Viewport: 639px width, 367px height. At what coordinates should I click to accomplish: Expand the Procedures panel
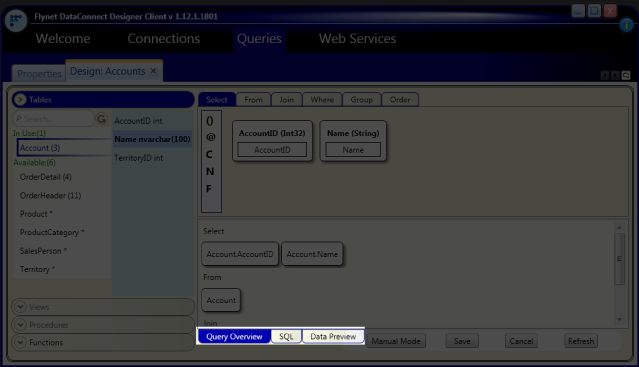tap(20, 325)
